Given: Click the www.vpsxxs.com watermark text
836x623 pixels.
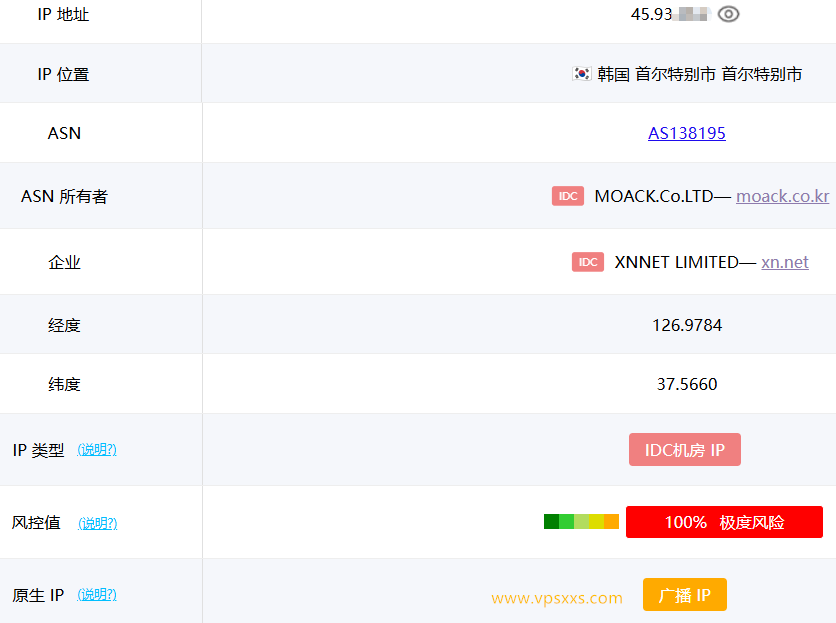Looking at the screenshot, I should pos(556,598).
